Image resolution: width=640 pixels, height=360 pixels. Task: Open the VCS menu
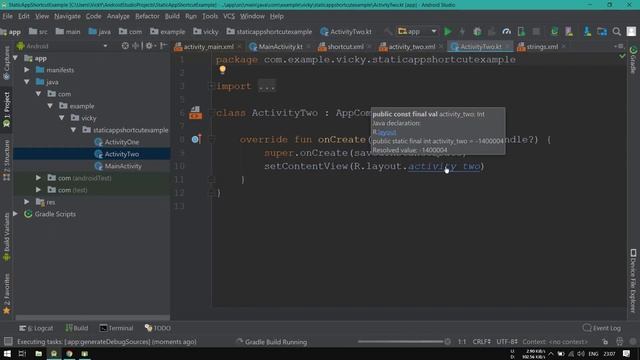[x=229, y=16]
